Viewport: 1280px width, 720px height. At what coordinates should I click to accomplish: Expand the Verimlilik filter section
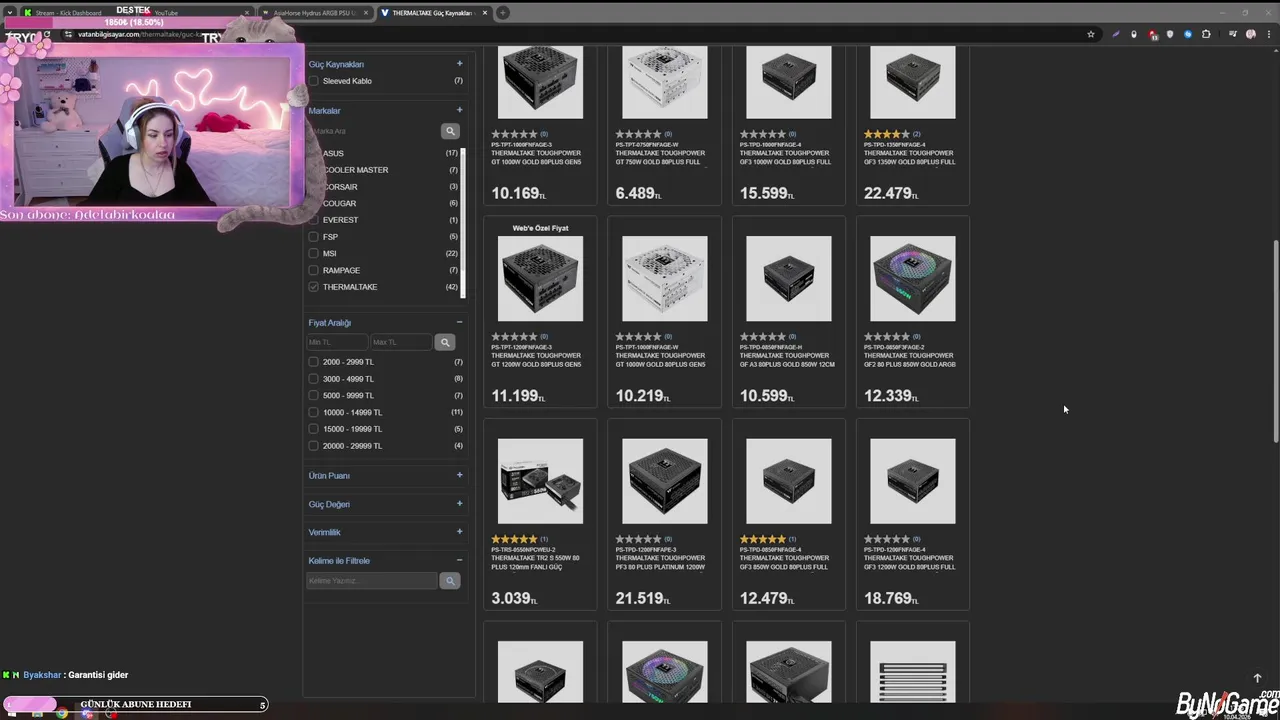[x=459, y=531]
